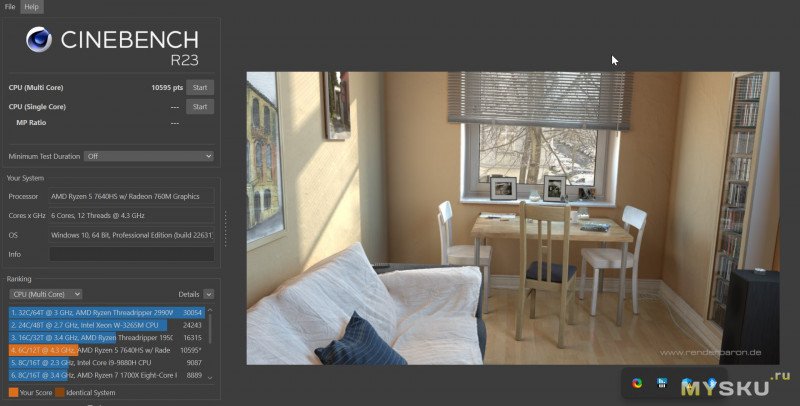Click the Cinebench sphere logo icon
The height and width of the screenshot is (406, 800).
pos(39,40)
